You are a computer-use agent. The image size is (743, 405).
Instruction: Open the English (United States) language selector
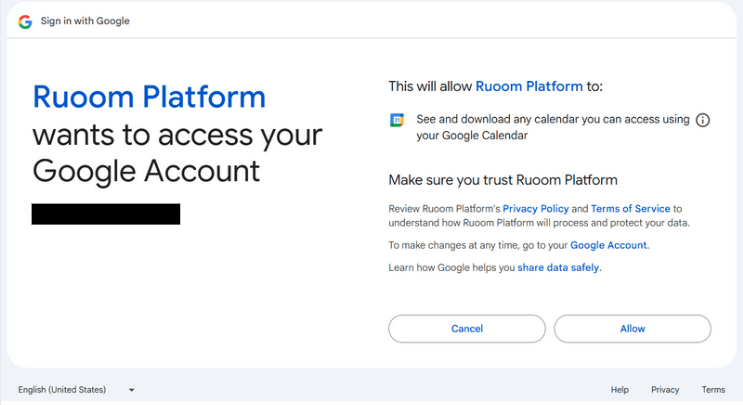61,390
